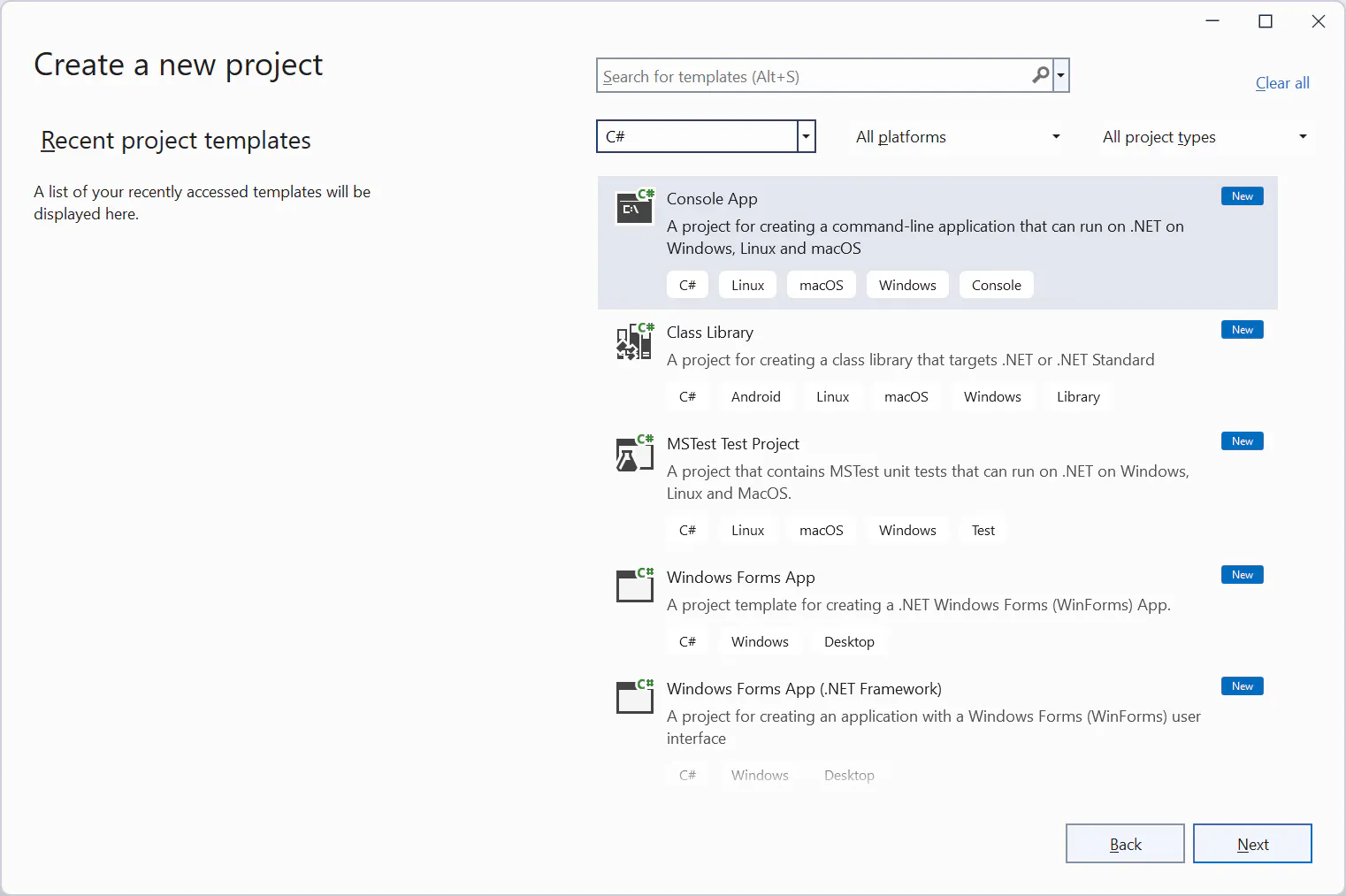Open the C# language filter dropdown
This screenshot has height=896, width=1346.
(x=806, y=136)
